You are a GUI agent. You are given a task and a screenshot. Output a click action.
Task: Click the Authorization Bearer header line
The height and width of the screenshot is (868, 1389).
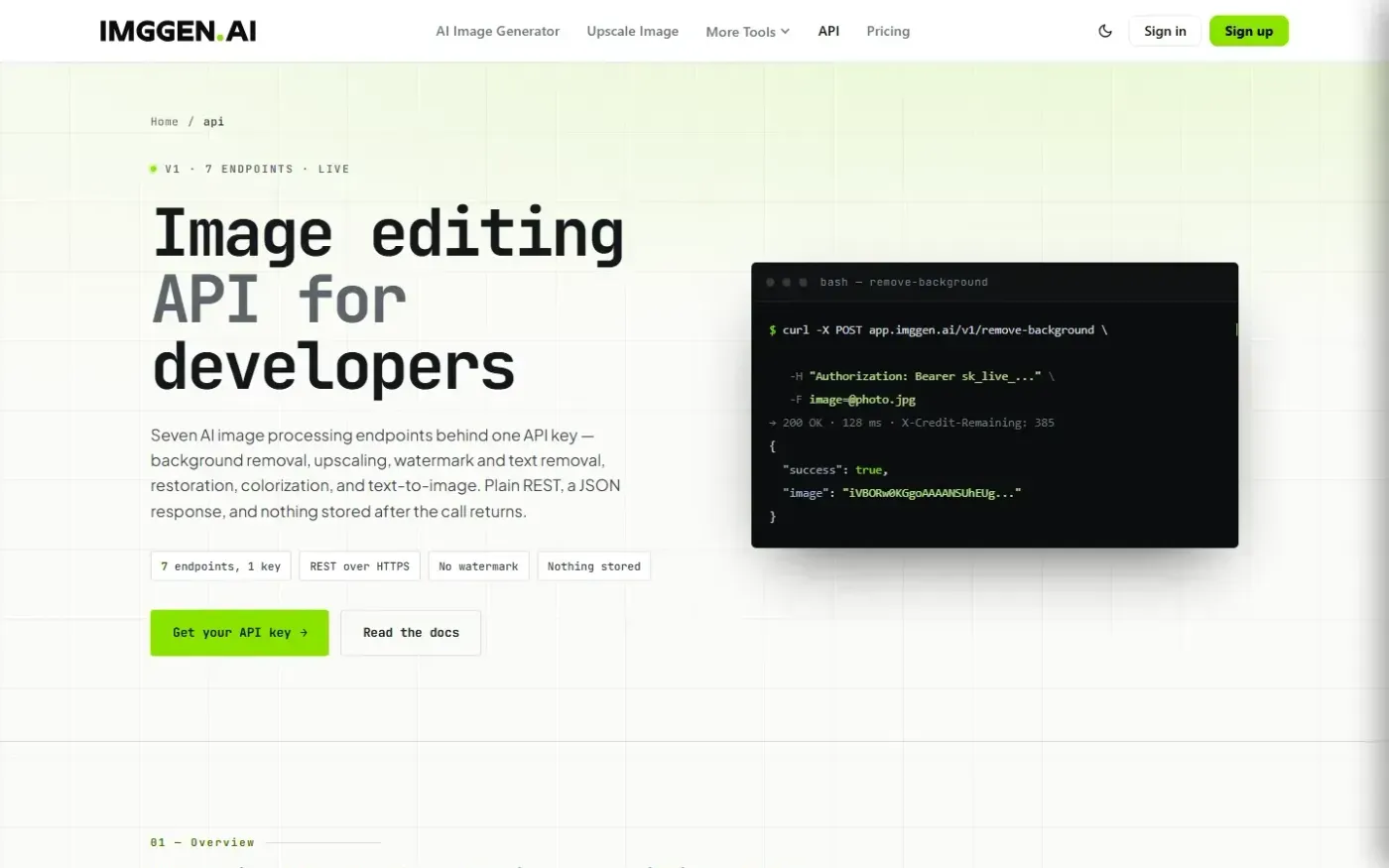[922, 377]
